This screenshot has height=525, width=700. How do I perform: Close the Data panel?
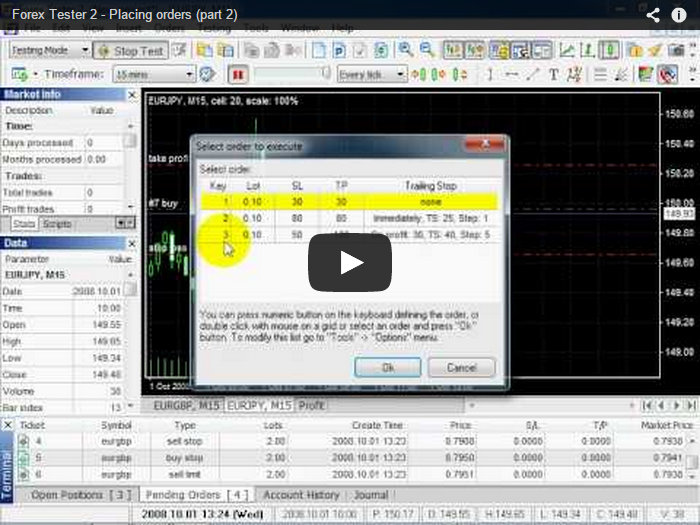tap(132, 243)
